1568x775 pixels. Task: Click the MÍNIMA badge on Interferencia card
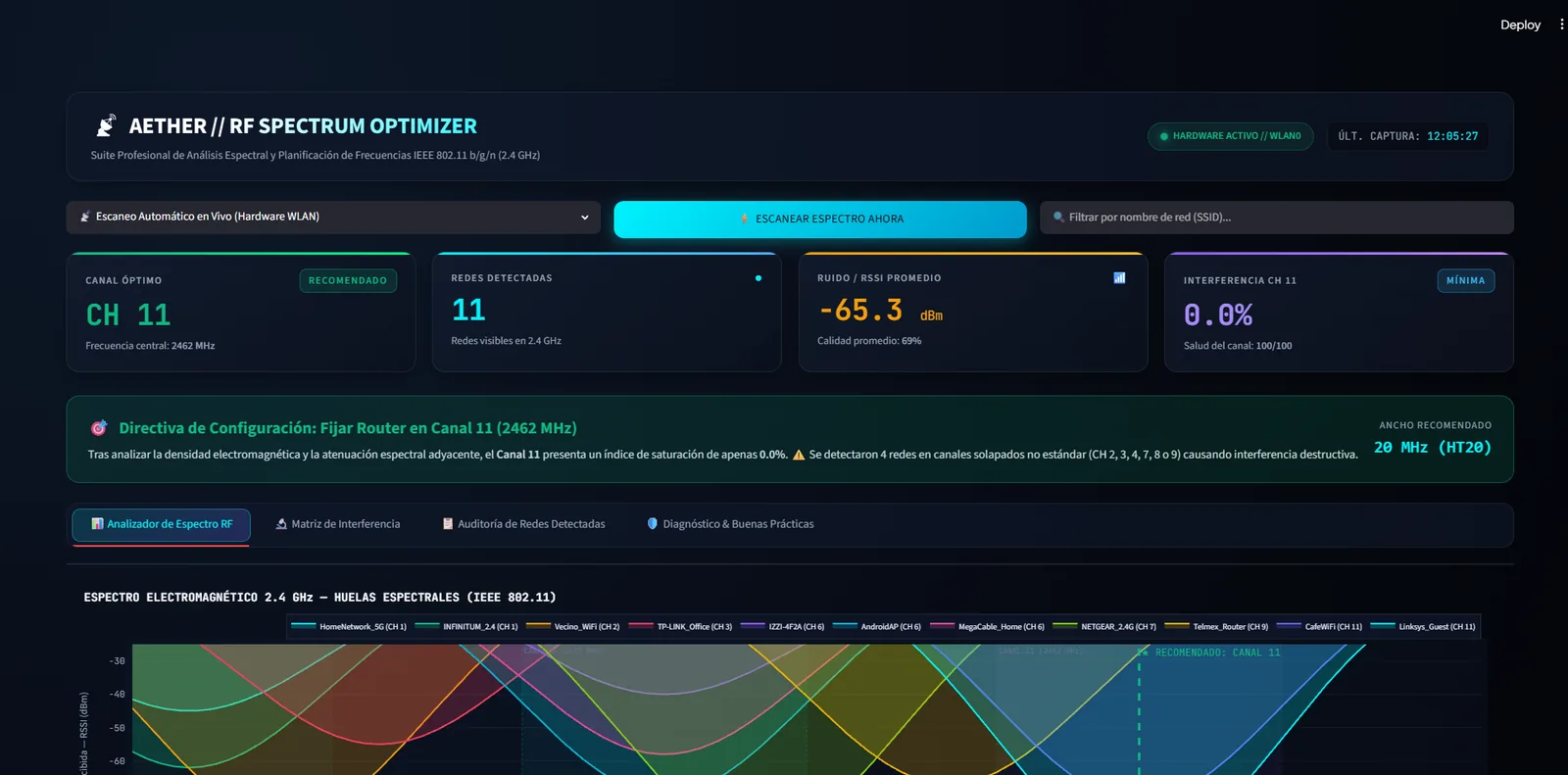[x=1466, y=280]
